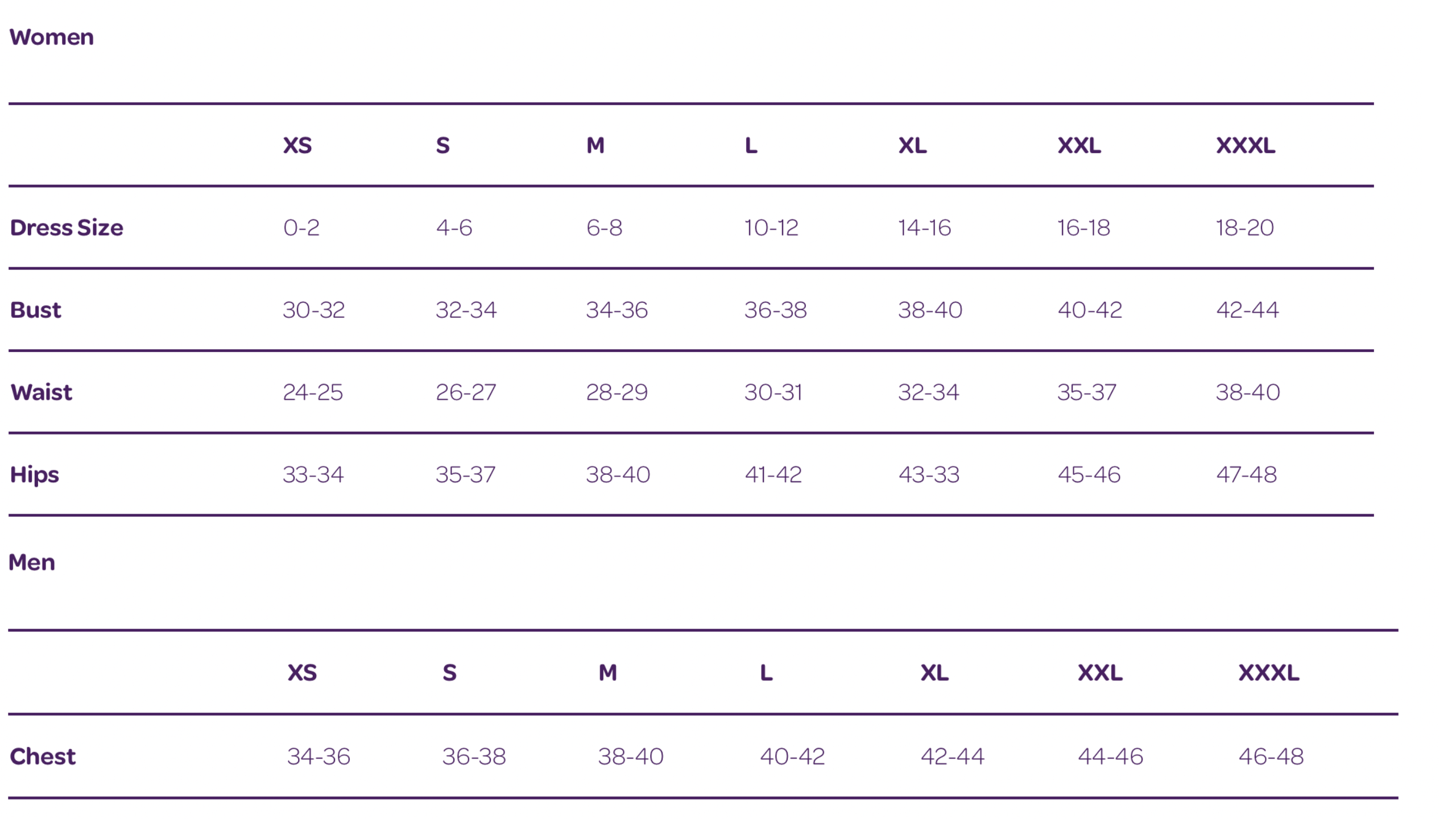Select the 30-32 bust measurement
This screenshot has width=1456, height=819.
point(314,310)
